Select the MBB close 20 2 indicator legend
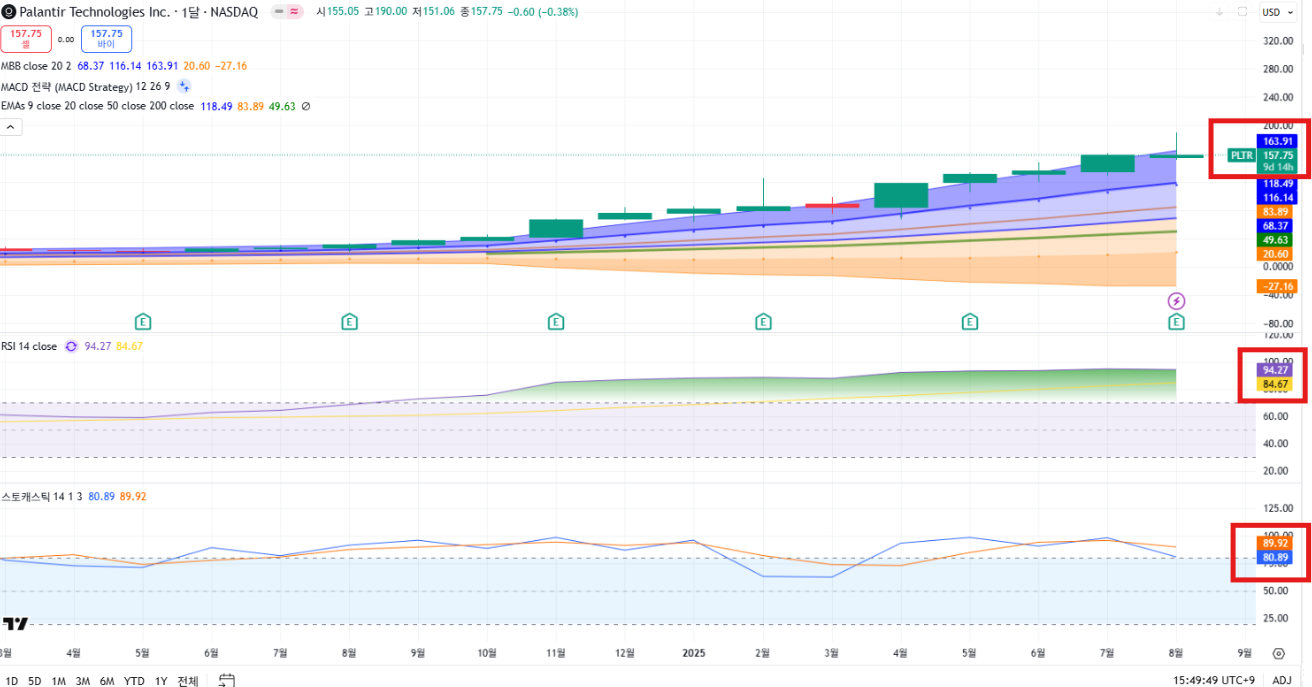The image size is (1312, 687). click(x=37, y=66)
